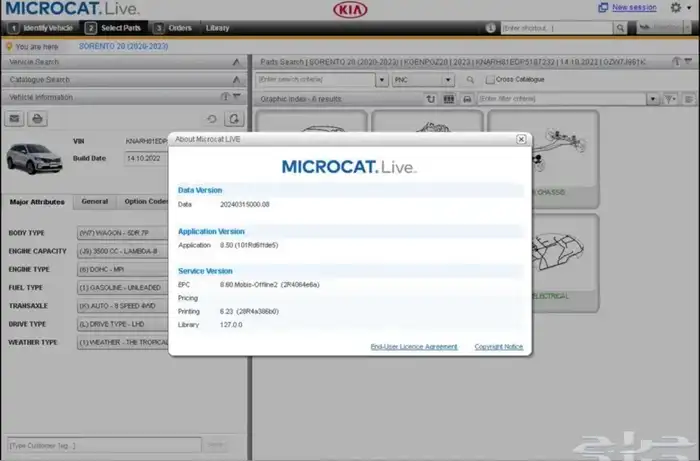The width and height of the screenshot is (700, 461).
Task: Collapse the Catalogue Search panel
Action: click(x=236, y=80)
